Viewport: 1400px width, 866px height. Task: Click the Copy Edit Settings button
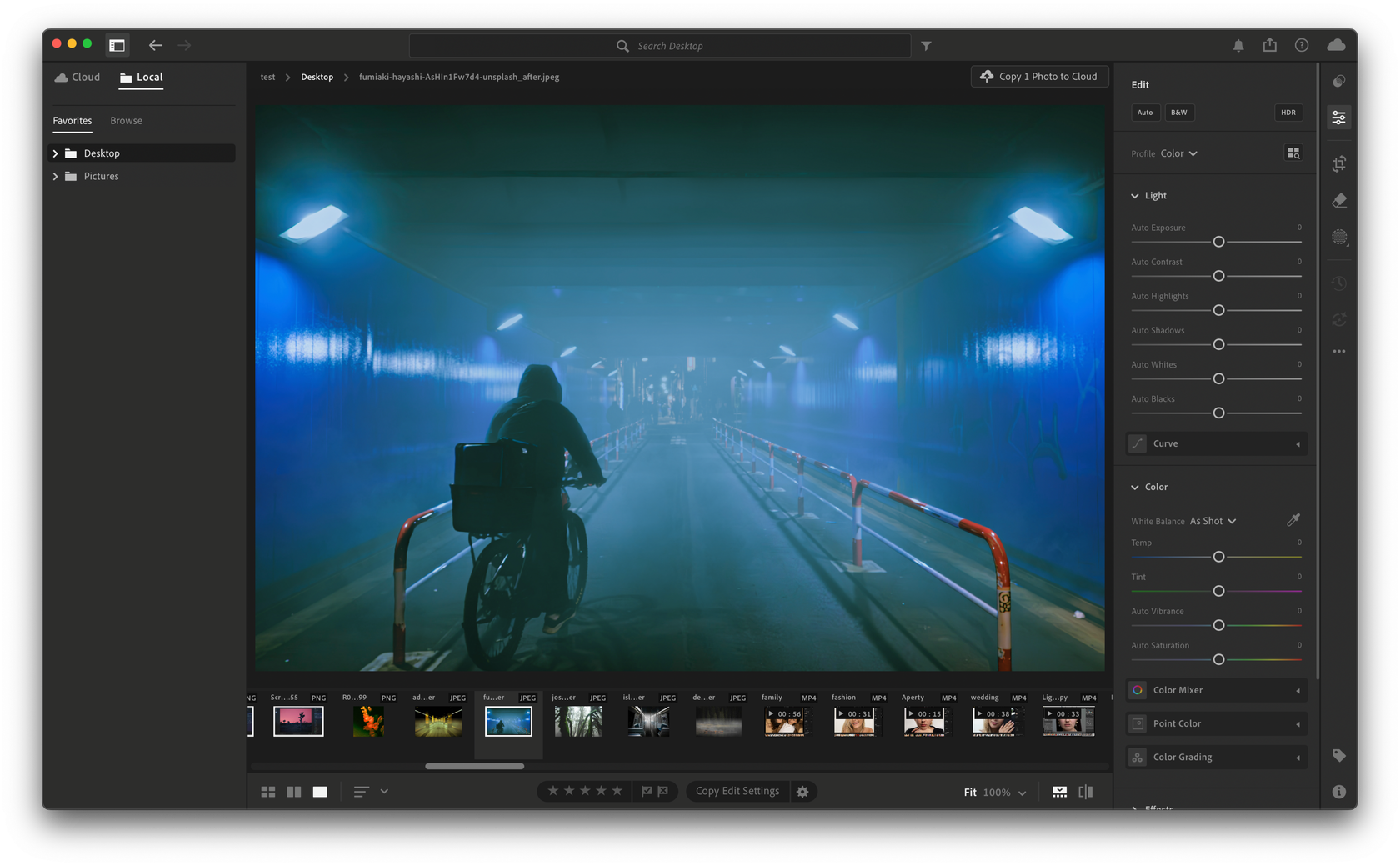click(x=737, y=791)
